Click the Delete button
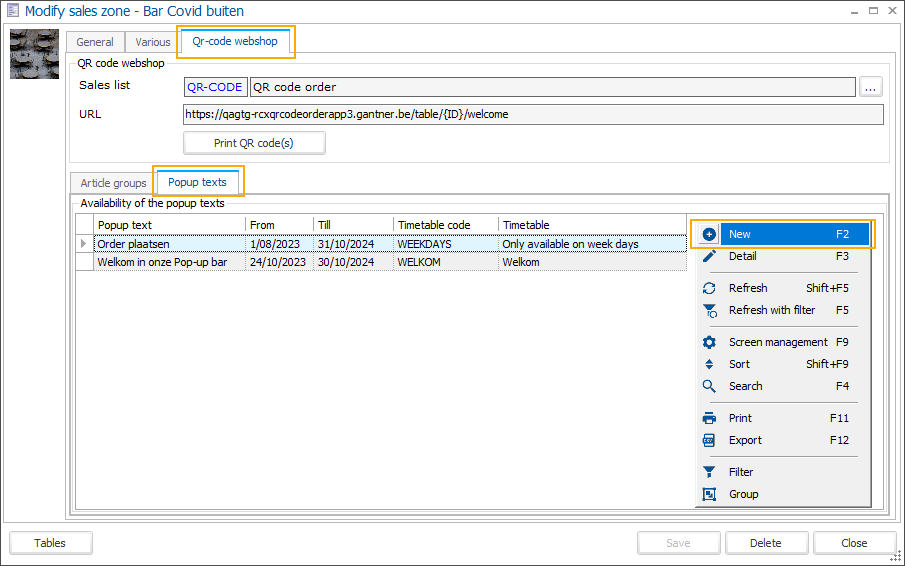This screenshot has width=905, height=566. pyautogui.click(x=765, y=543)
